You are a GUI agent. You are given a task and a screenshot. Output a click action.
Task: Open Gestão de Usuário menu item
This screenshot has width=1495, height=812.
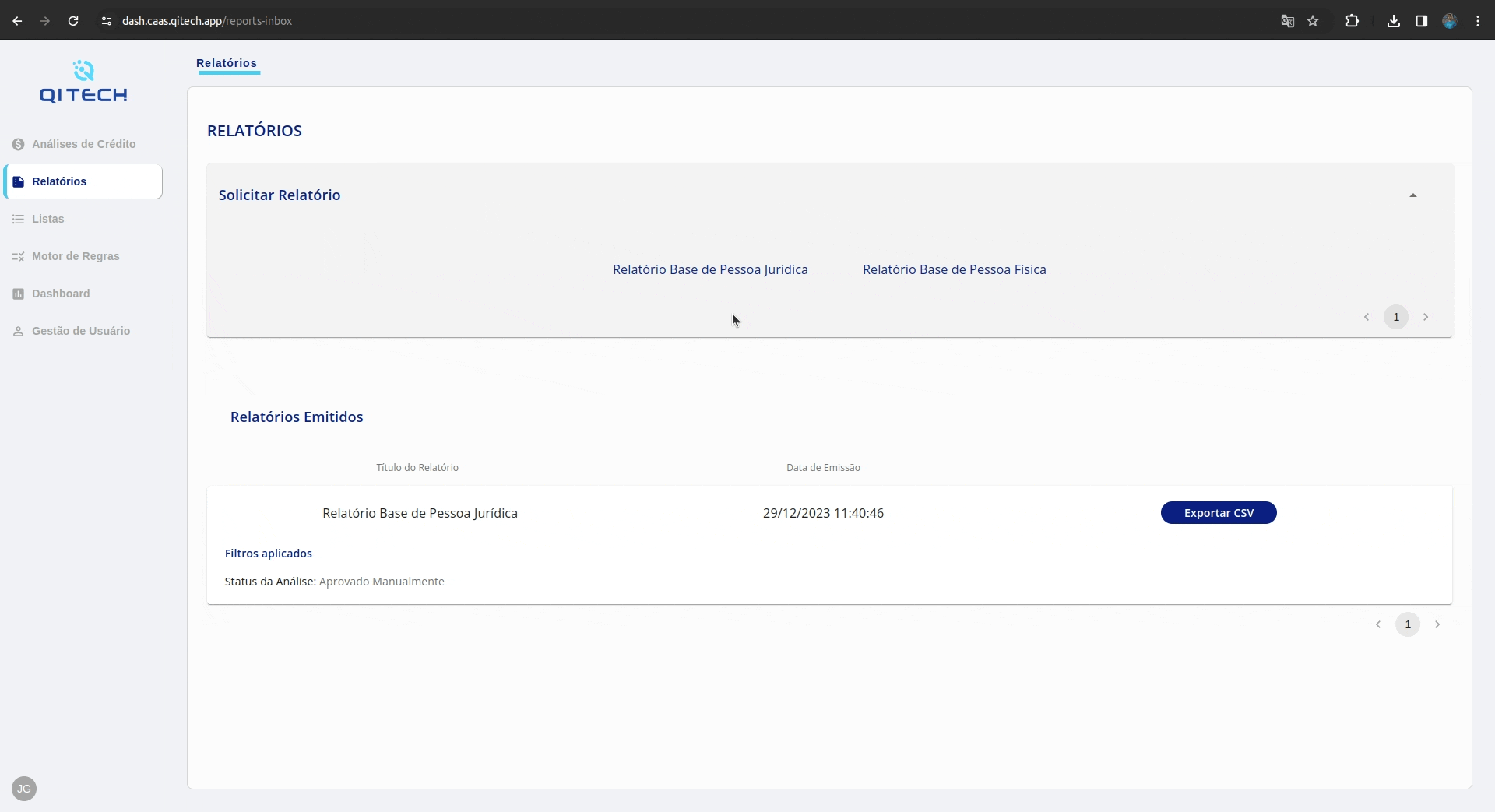(83, 331)
